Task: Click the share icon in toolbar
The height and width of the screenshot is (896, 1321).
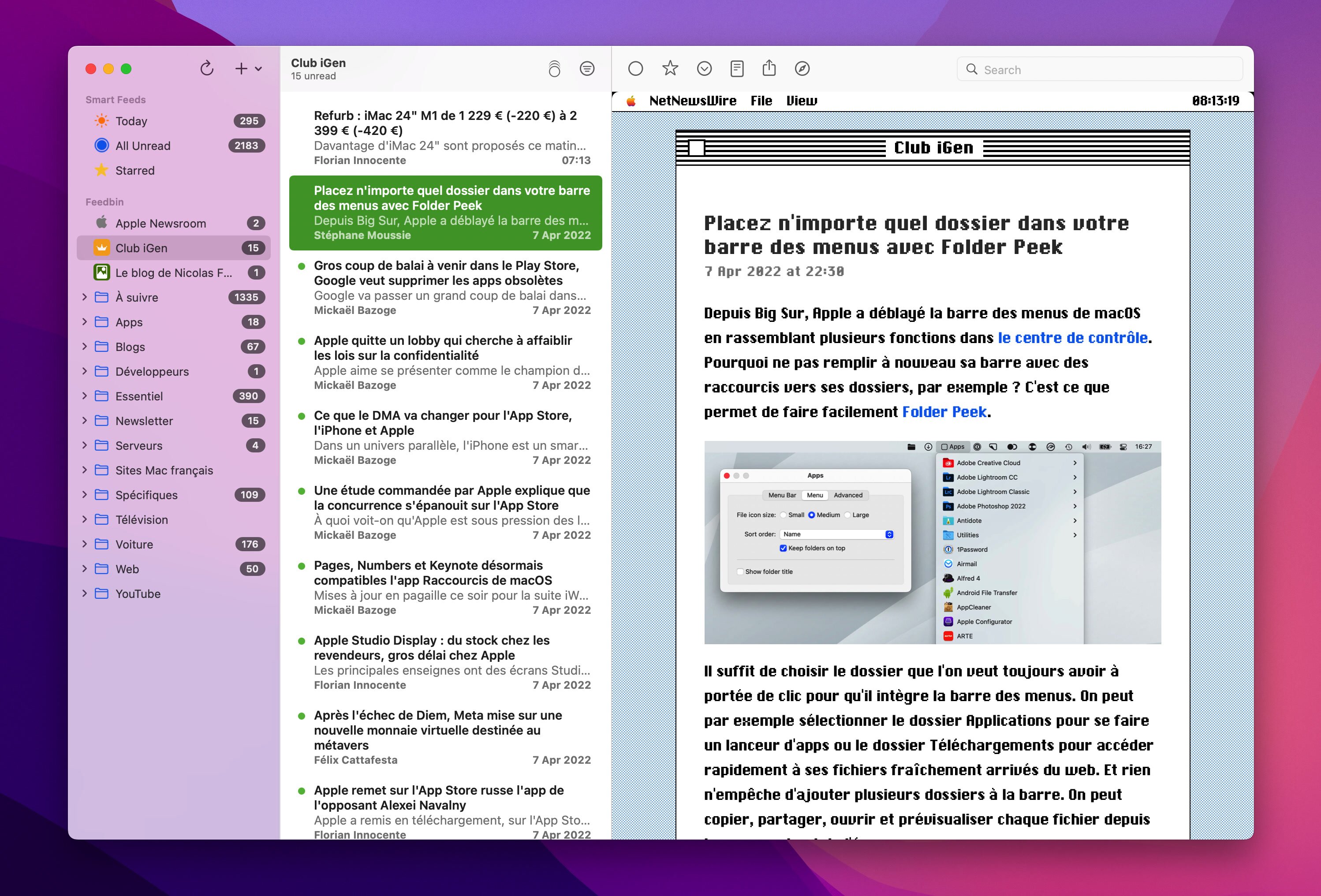Action: (769, 69)
